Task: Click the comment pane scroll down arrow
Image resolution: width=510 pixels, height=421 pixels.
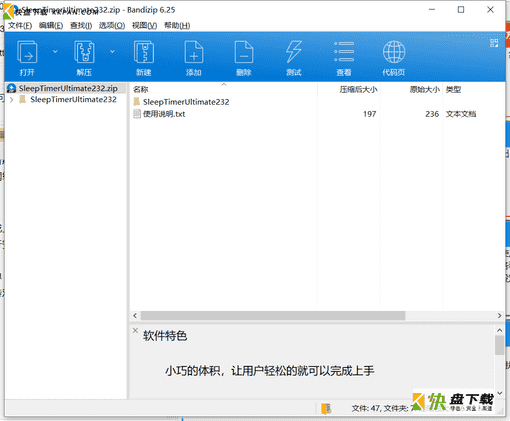Action: tap(499, 393)
